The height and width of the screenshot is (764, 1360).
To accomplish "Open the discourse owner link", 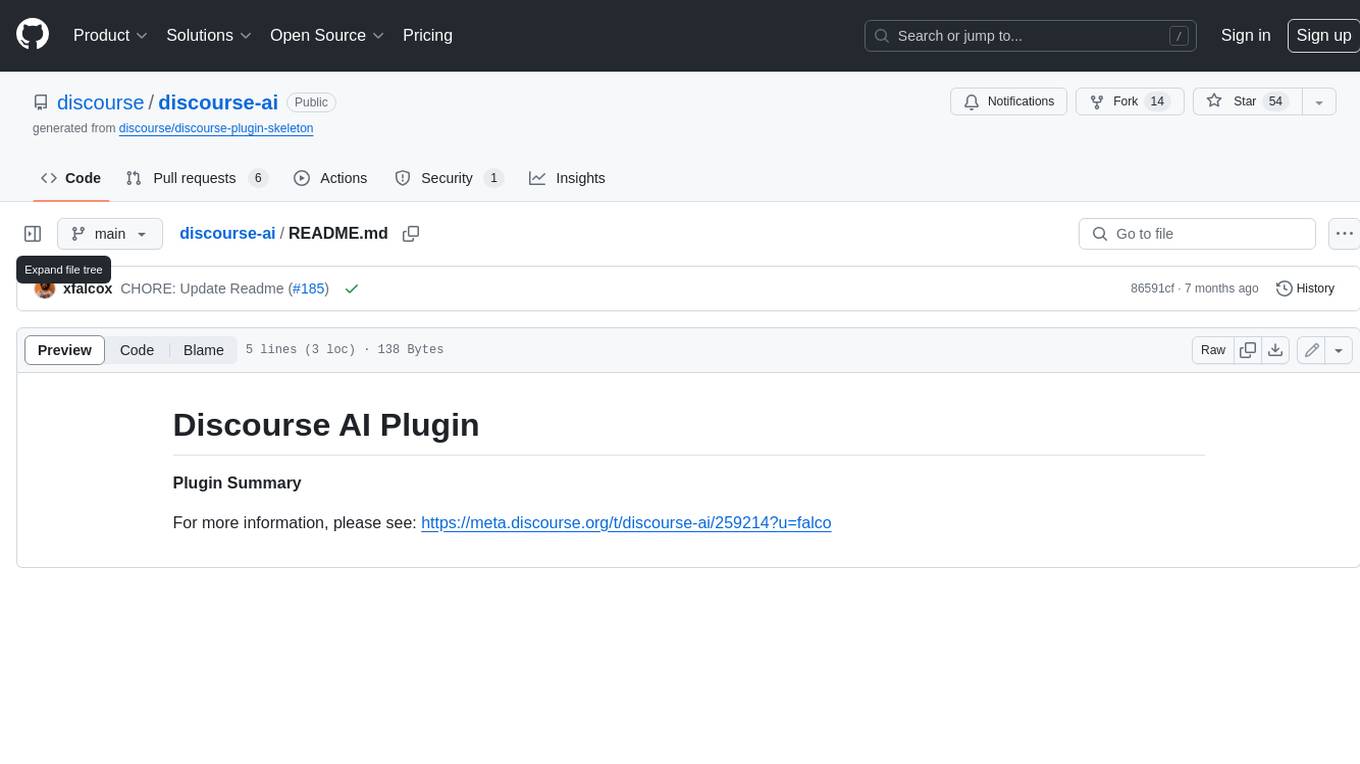I will tap(100, 102).
